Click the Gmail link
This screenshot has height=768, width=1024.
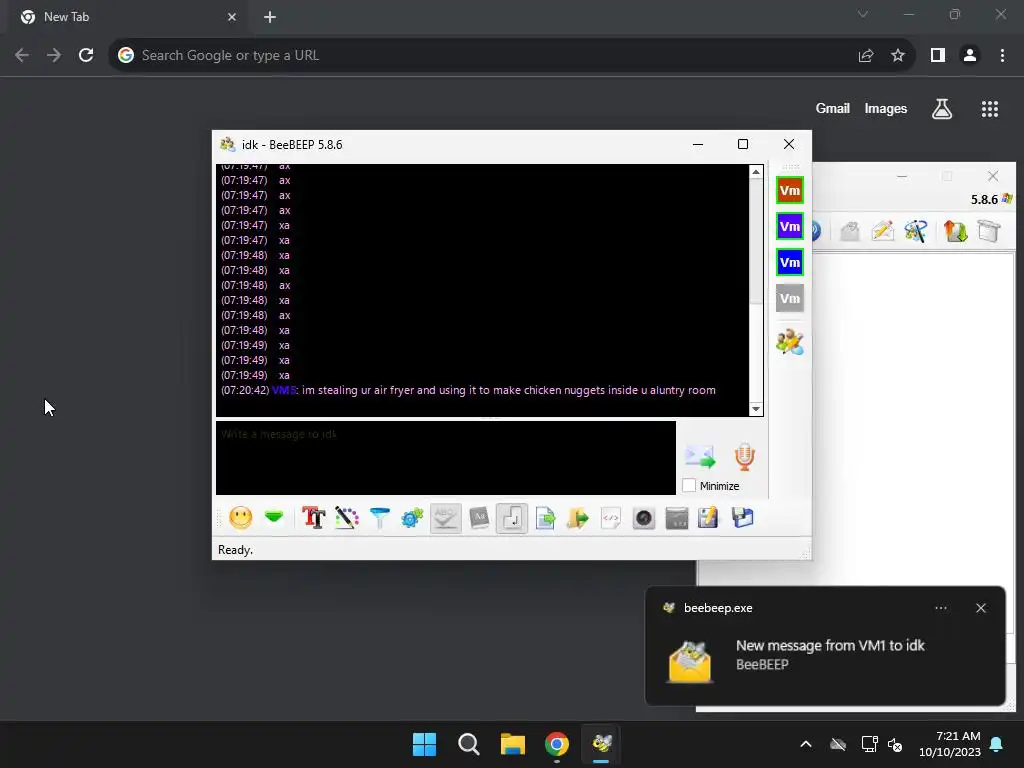832,108
